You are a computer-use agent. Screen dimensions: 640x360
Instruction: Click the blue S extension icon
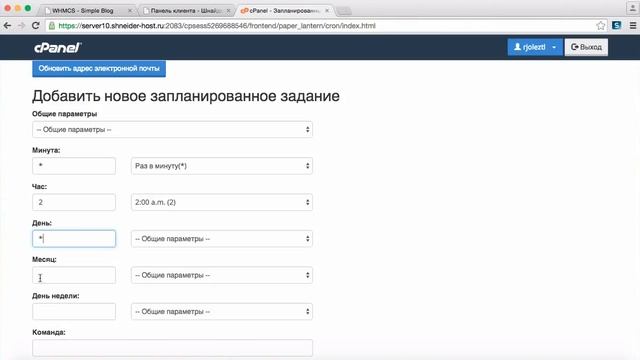click(x=616, y=25)
